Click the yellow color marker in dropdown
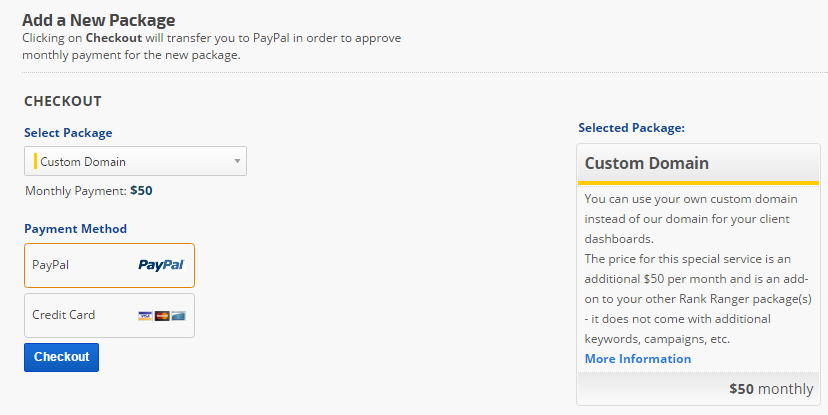 click(x=35, y=161)
